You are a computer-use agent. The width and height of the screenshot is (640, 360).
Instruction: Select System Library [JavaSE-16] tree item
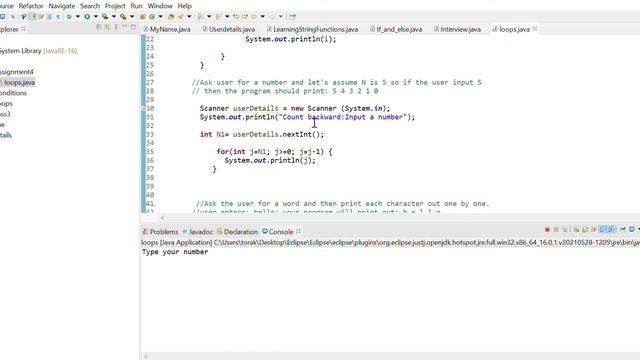[x=38, y=51]
